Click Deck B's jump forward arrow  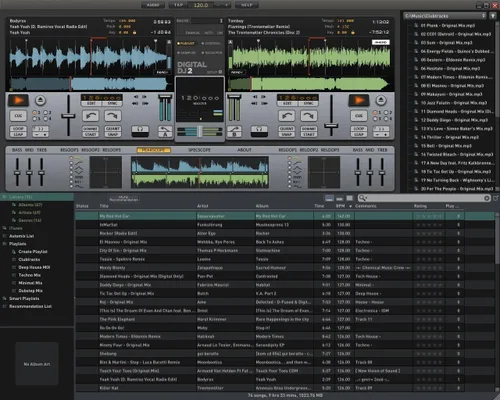309,116
